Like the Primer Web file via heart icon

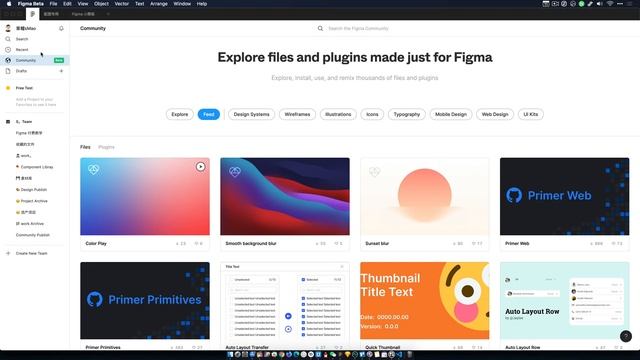(613, 244)
